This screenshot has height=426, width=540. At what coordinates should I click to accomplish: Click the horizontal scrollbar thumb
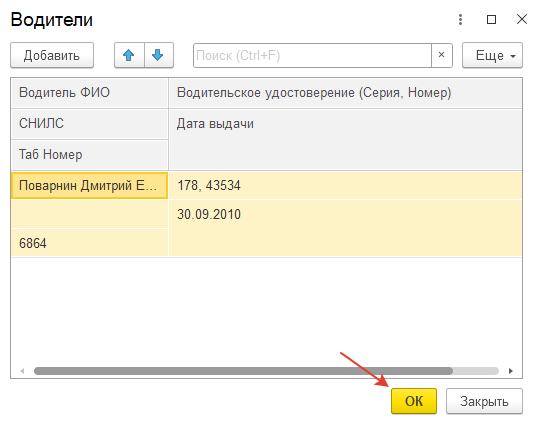(243, 371)
